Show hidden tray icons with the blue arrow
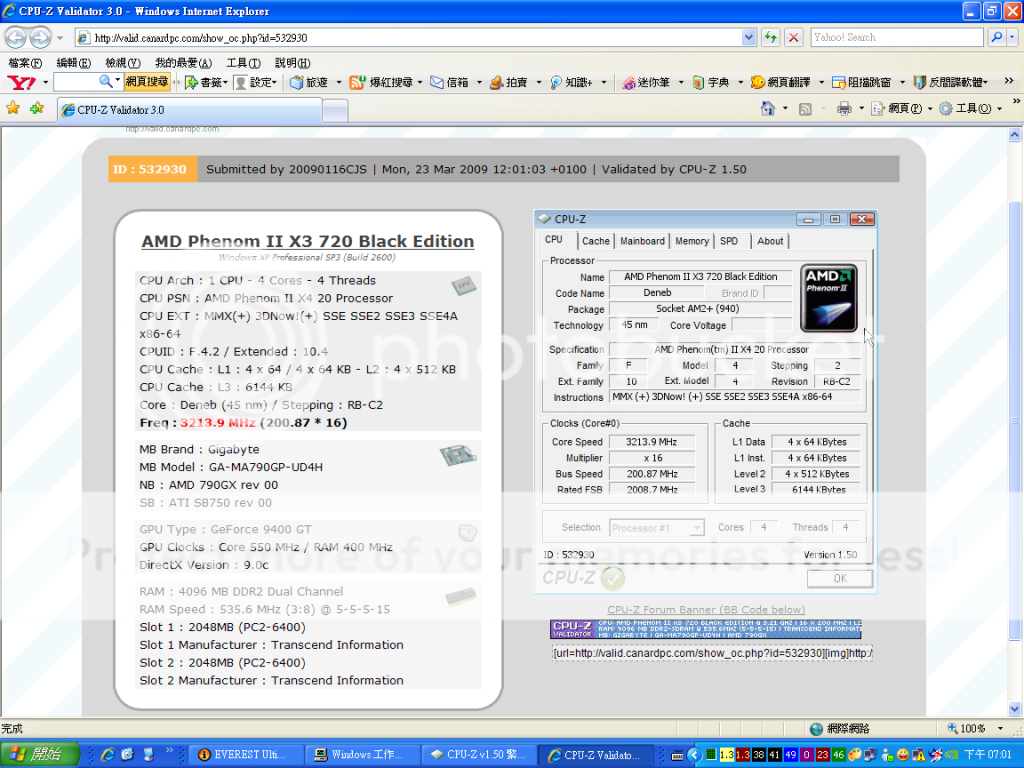This screenshot has height=768, width=1024. (x=694, y=755)
